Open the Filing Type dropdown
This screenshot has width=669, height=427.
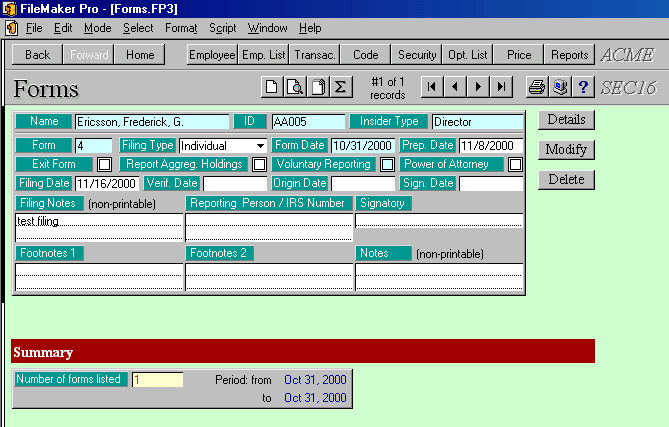tap(260, 146)
